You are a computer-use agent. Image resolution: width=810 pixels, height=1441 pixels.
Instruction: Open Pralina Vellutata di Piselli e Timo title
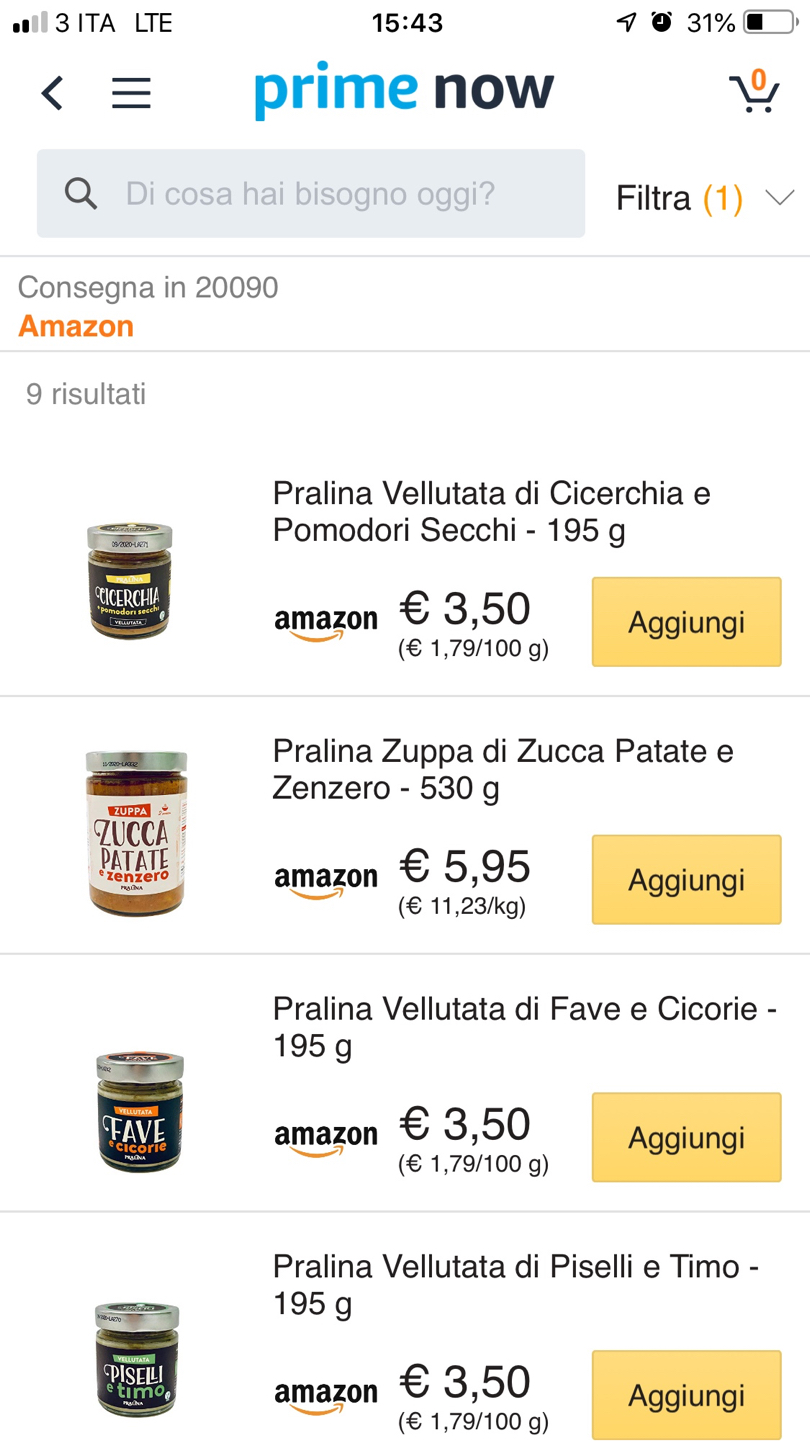(x=515, y=1285)
